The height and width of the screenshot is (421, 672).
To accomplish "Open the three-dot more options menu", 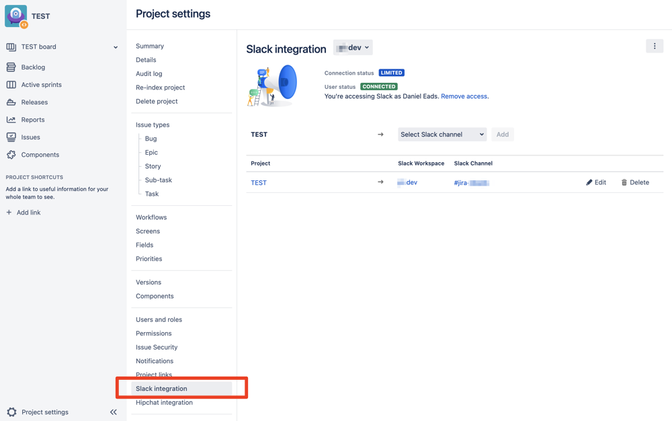I will [x=654, y=46].
